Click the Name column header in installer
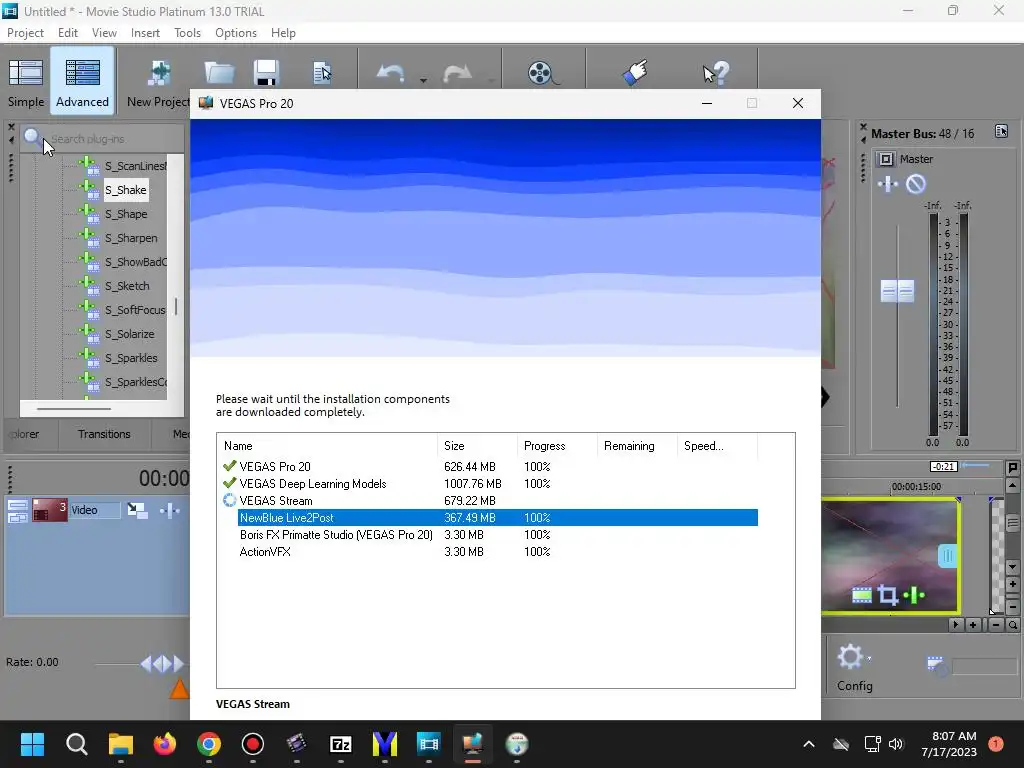Screen dimensions: 1024x768 (327, 446)
